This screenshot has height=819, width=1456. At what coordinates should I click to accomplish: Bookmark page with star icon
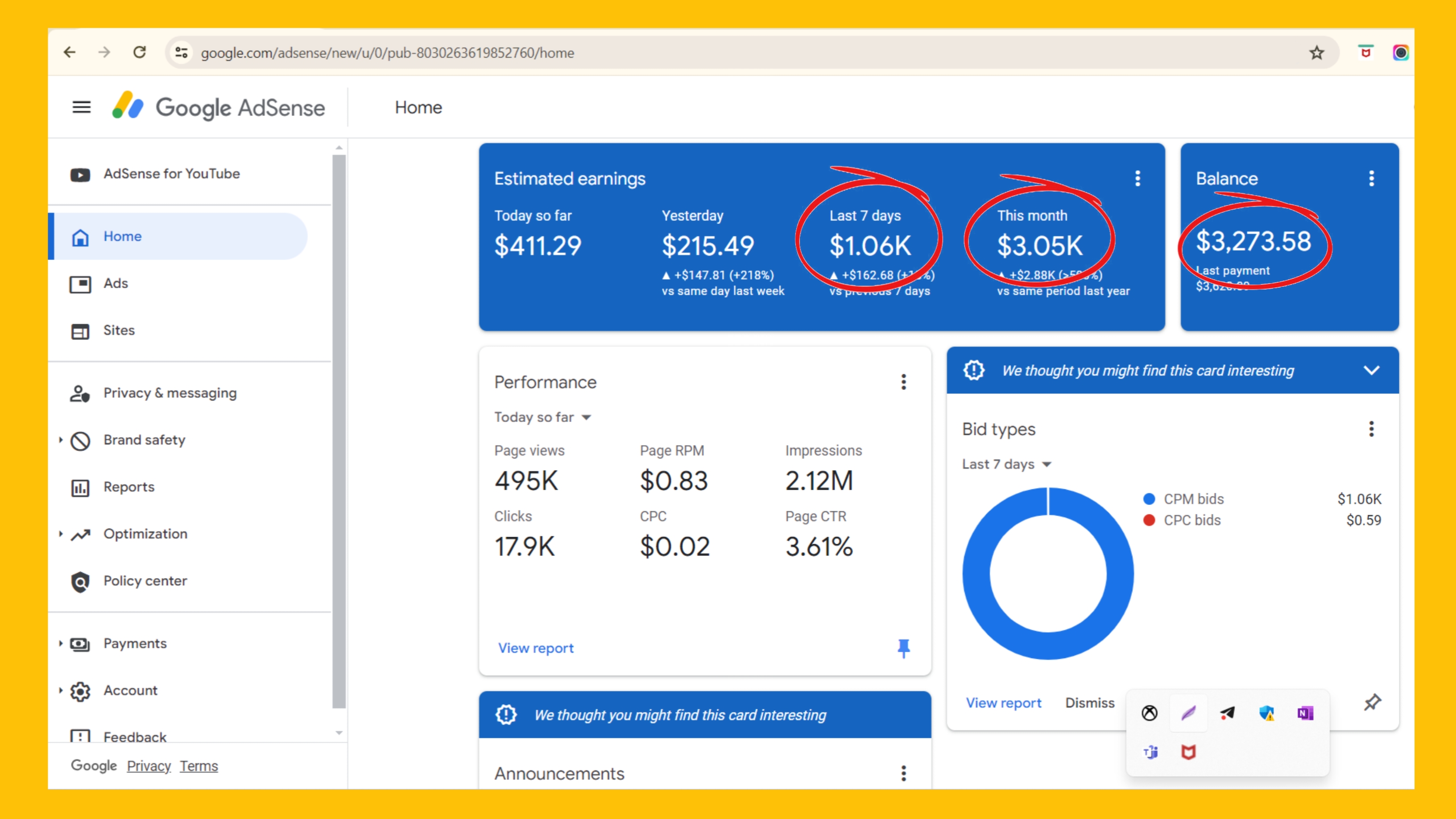point(1316,53)
